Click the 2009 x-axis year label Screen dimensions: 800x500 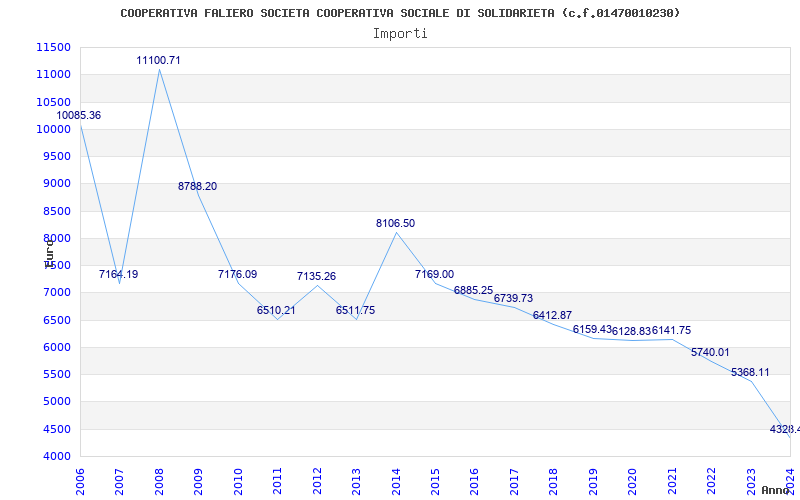pyautogui.click(x=198, y=481)
